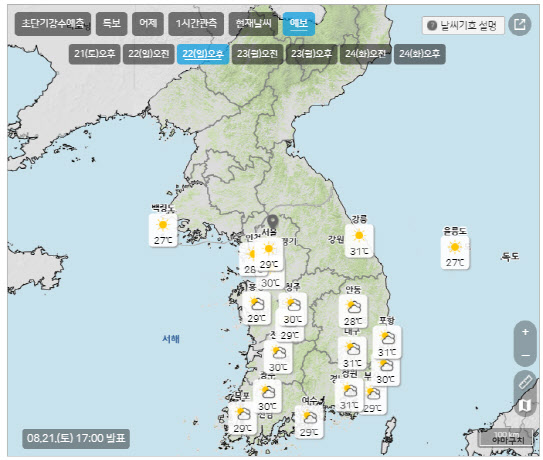The width and height of the screenshot is (543, 460).
Task: Click the 울릉도 sunny 27℃ weather icon
Action: tap(455, 253)
